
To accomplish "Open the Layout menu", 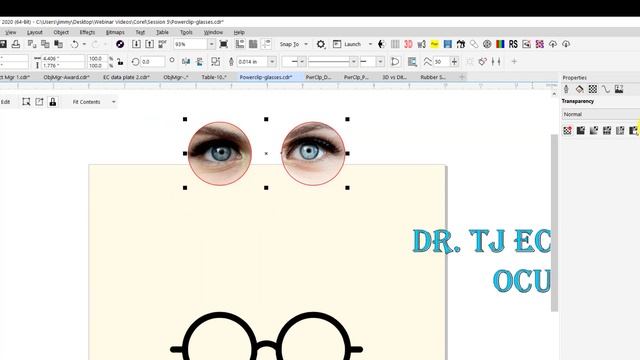I will [x=35, y=32].
